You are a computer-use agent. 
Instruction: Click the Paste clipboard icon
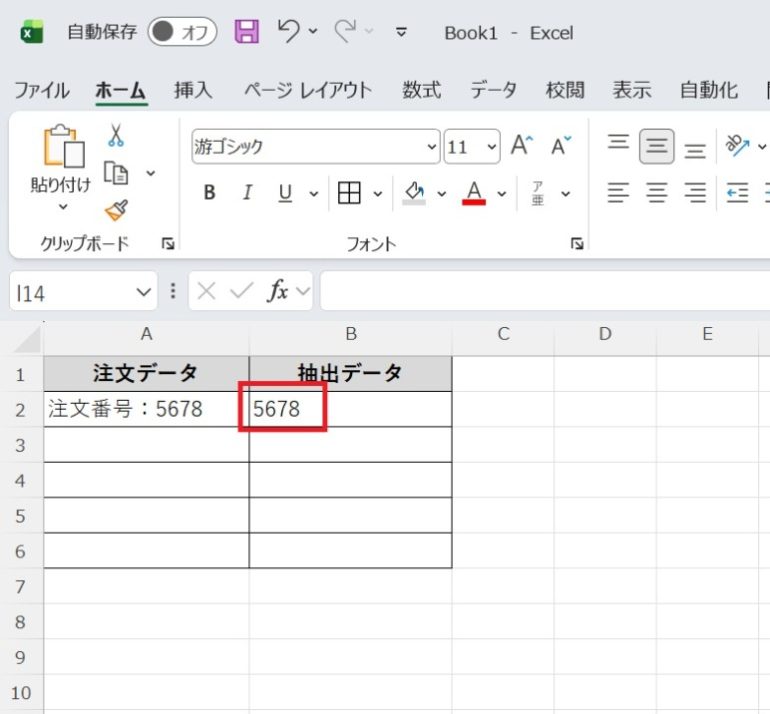click(x=64, y=145)
